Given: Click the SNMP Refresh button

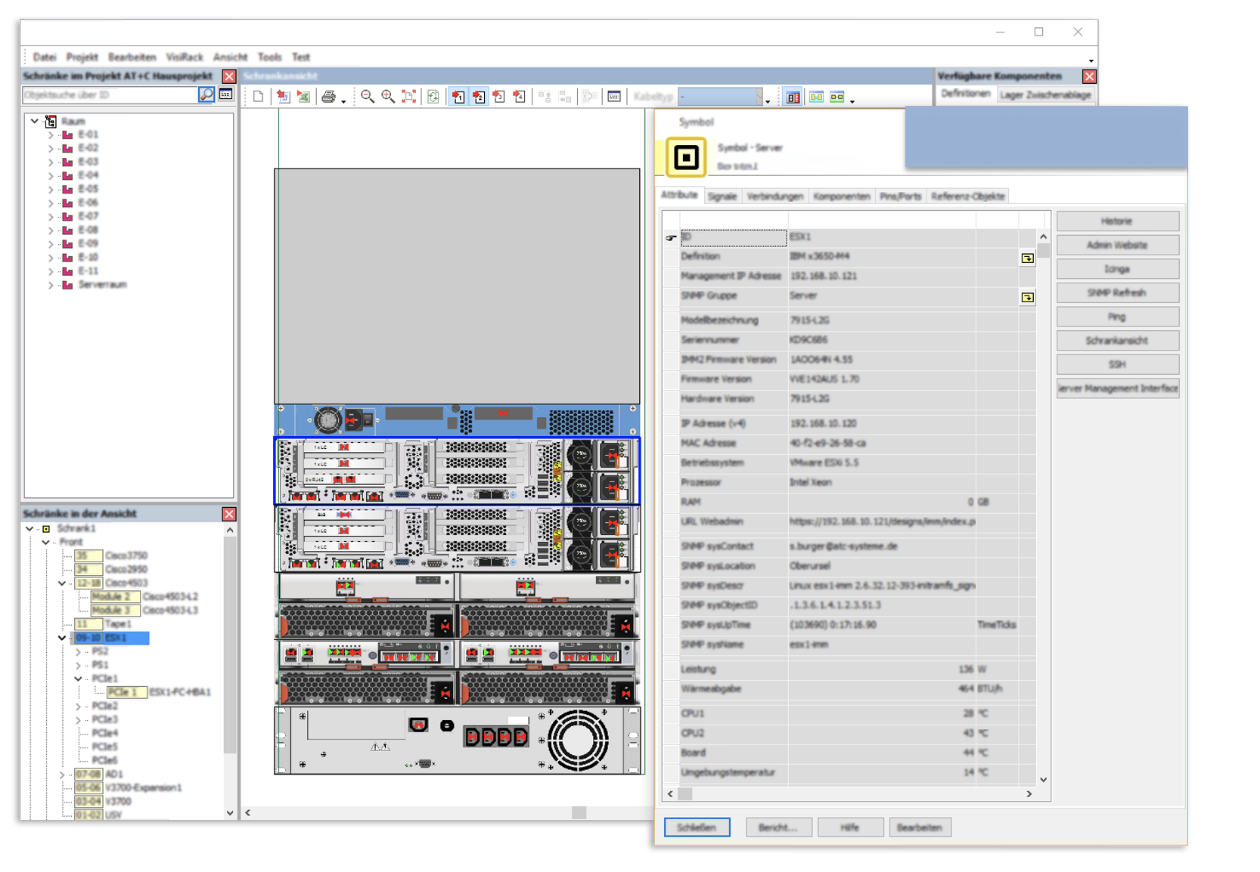Looking at the screenshot, I should coord(1117,293).
